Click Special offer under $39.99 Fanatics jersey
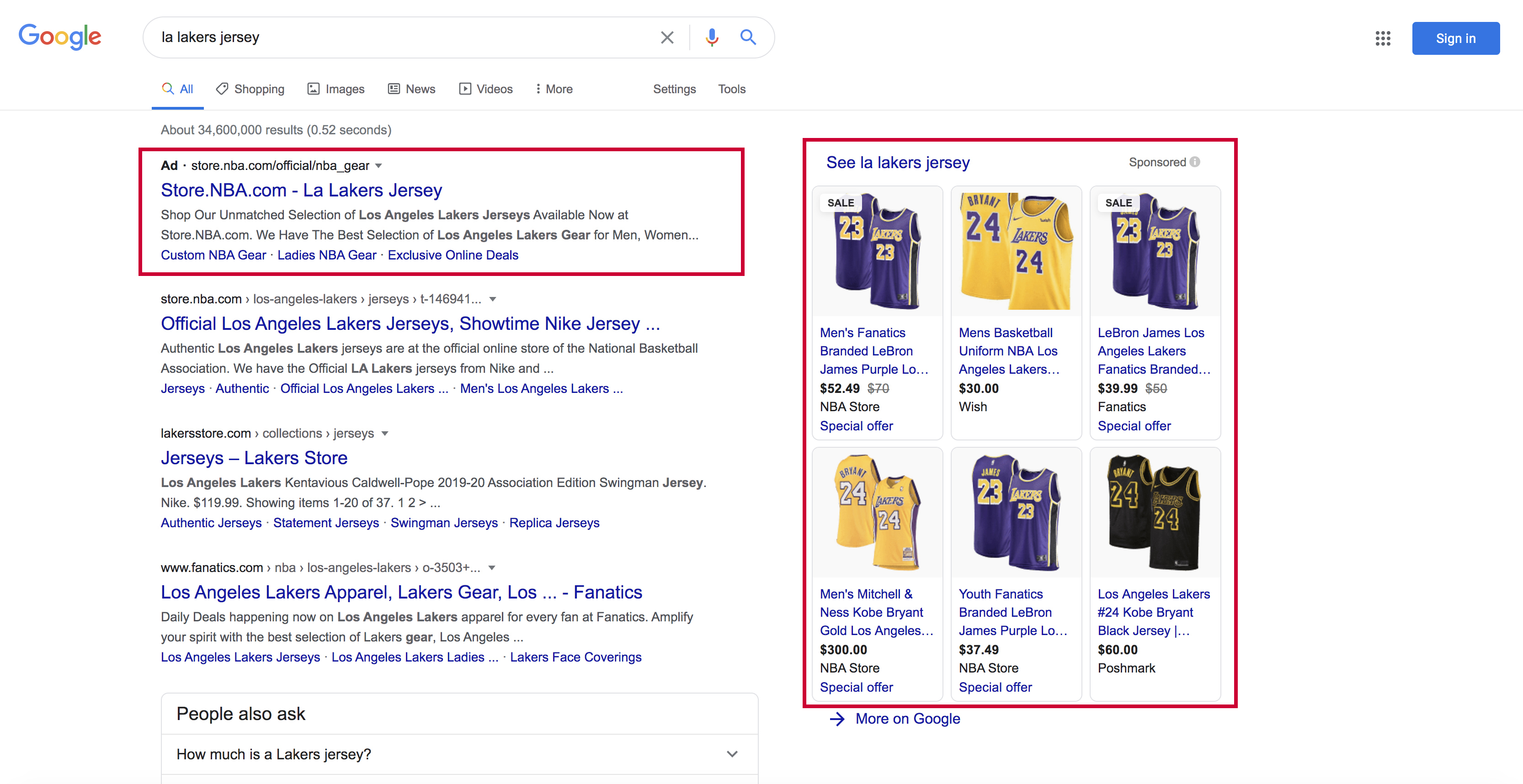 [x=1134, y=426]
